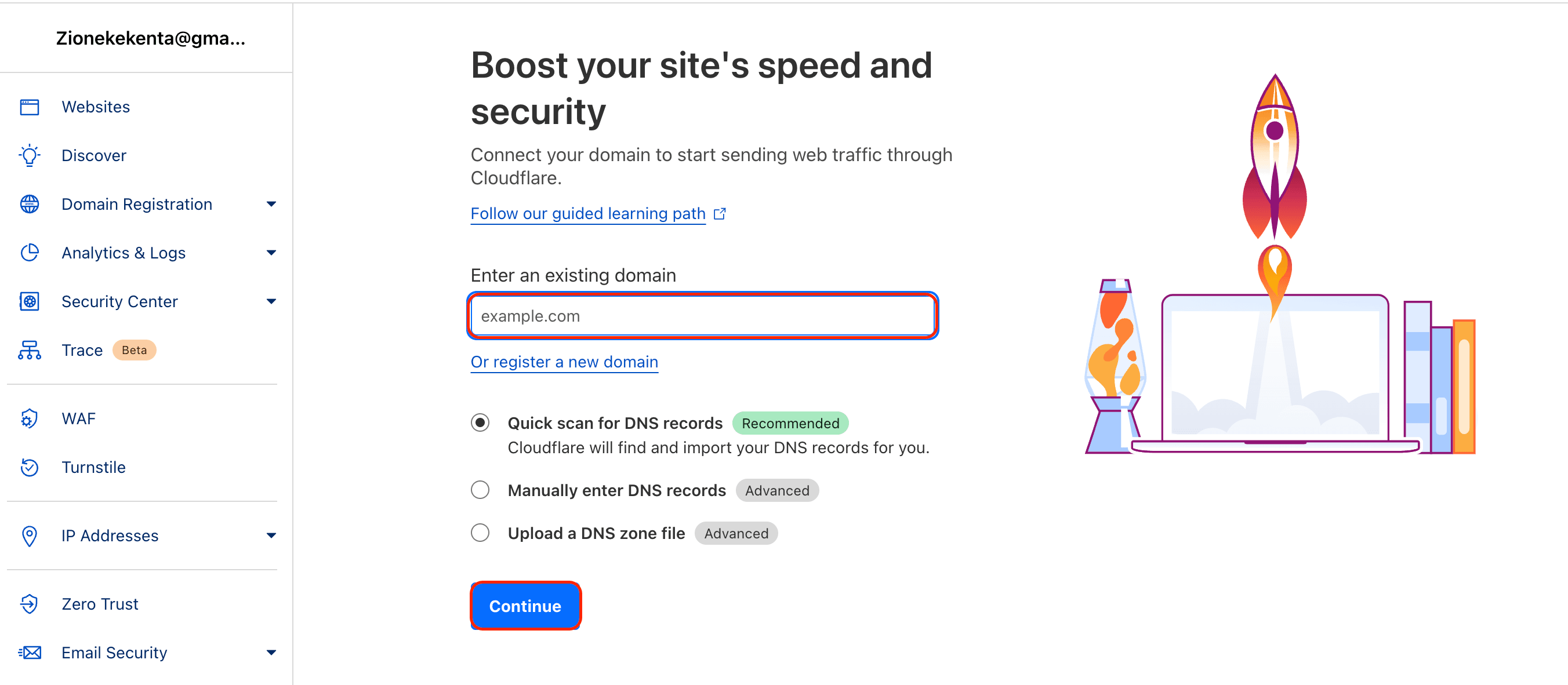Click the Websites browser-window icon

tap(29, 107)
